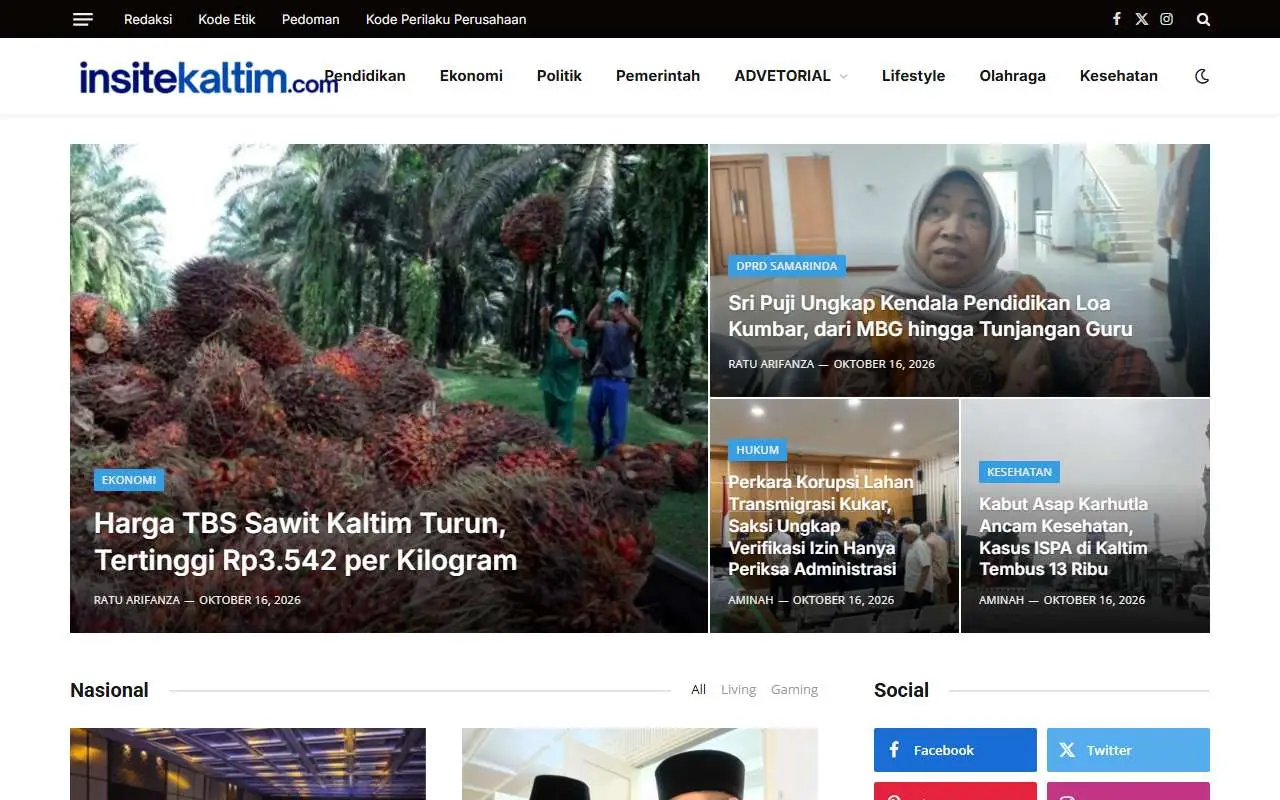Open Sri Puji Ungkap Kendala Pendidikan article

pos(930,316)
